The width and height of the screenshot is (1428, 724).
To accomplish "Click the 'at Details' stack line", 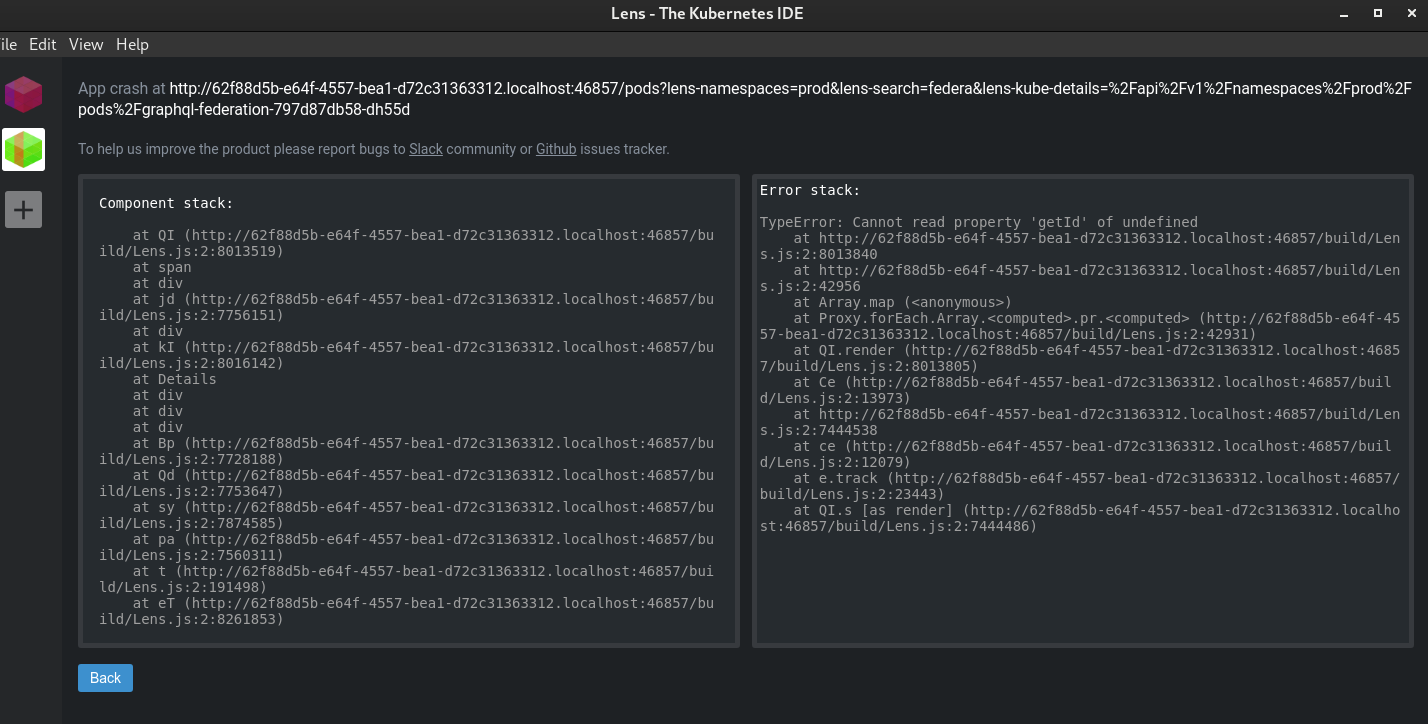I will [x=175, y=379].
